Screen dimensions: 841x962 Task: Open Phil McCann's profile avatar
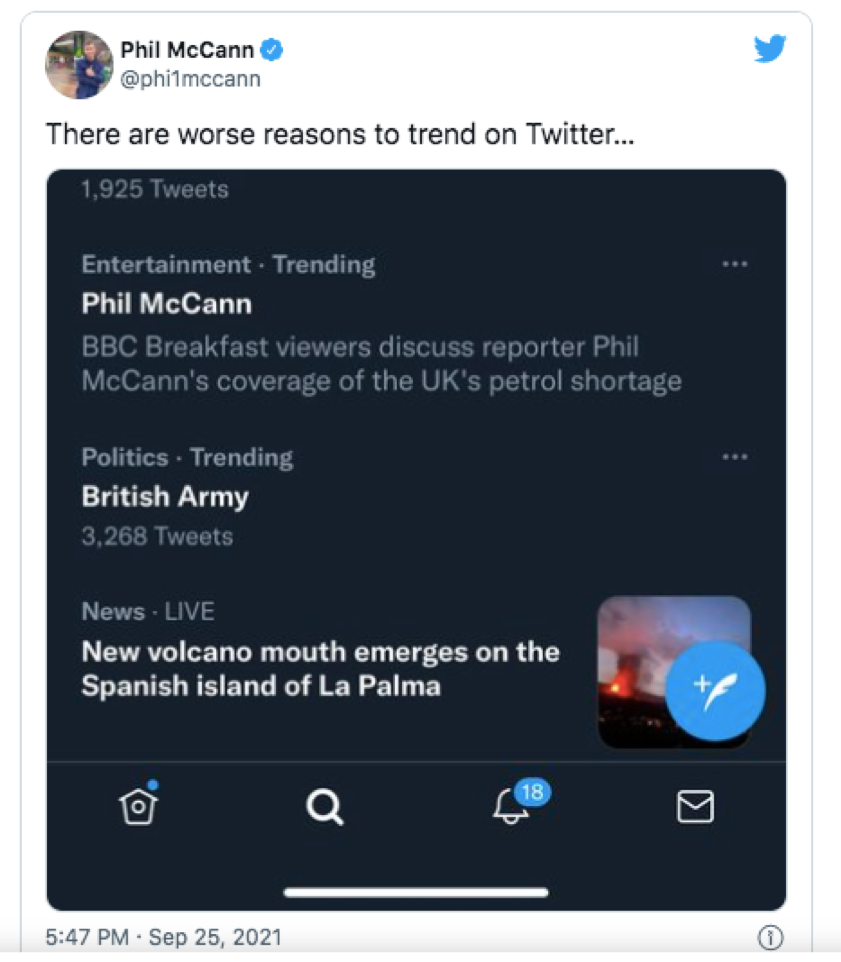click(79, 64)
